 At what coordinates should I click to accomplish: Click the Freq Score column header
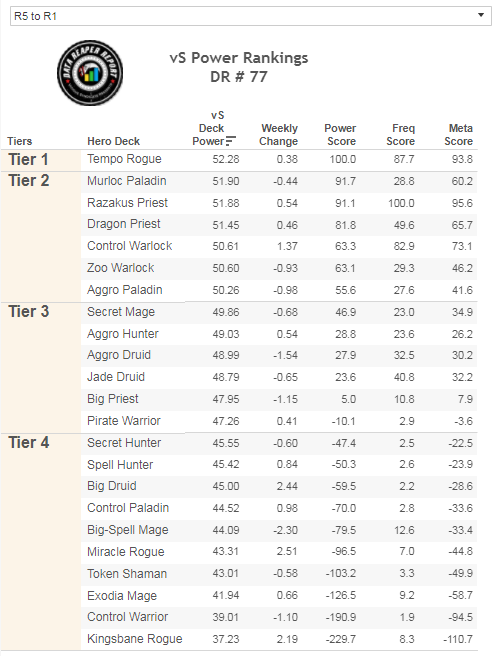click(401, 135)
